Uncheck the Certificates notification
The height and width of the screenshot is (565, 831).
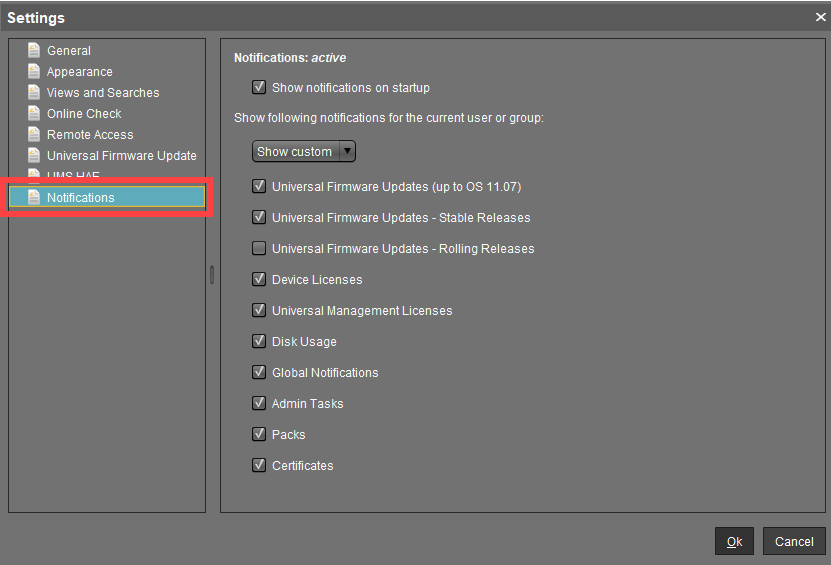[259, 465]
